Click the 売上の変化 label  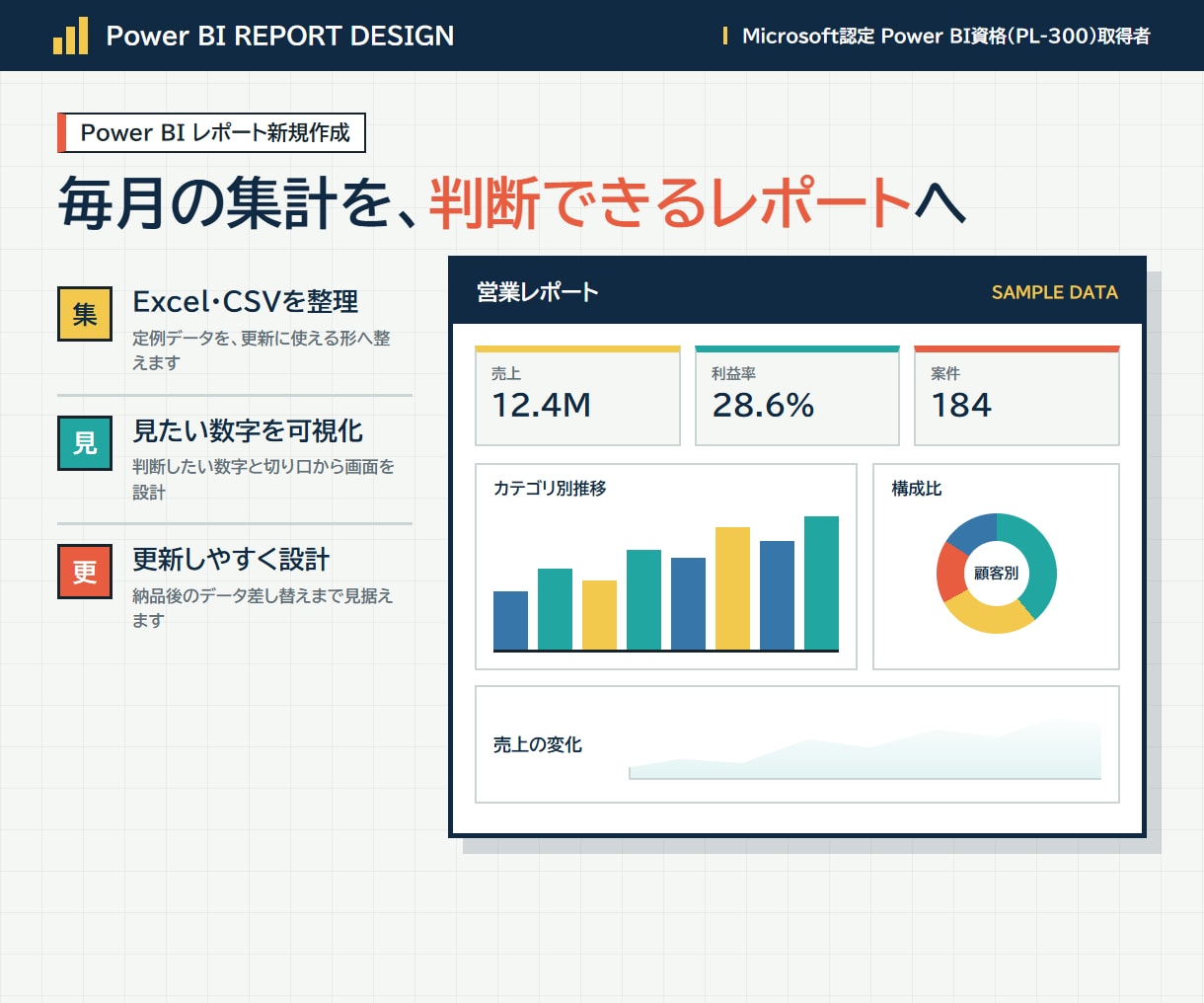pyautogui.click(x=538, y=745)
